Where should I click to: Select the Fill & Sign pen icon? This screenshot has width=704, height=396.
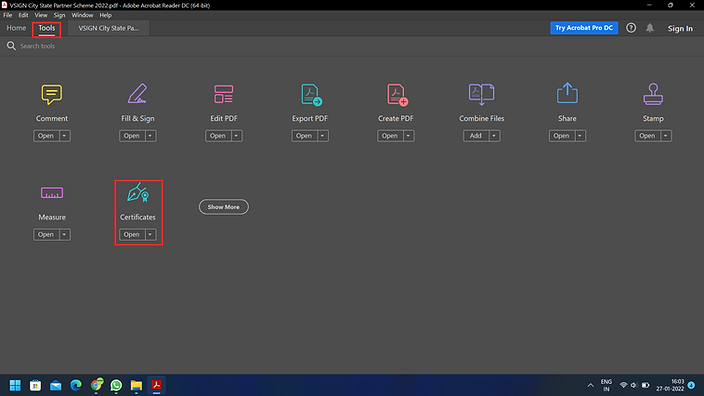click(137, 94)
